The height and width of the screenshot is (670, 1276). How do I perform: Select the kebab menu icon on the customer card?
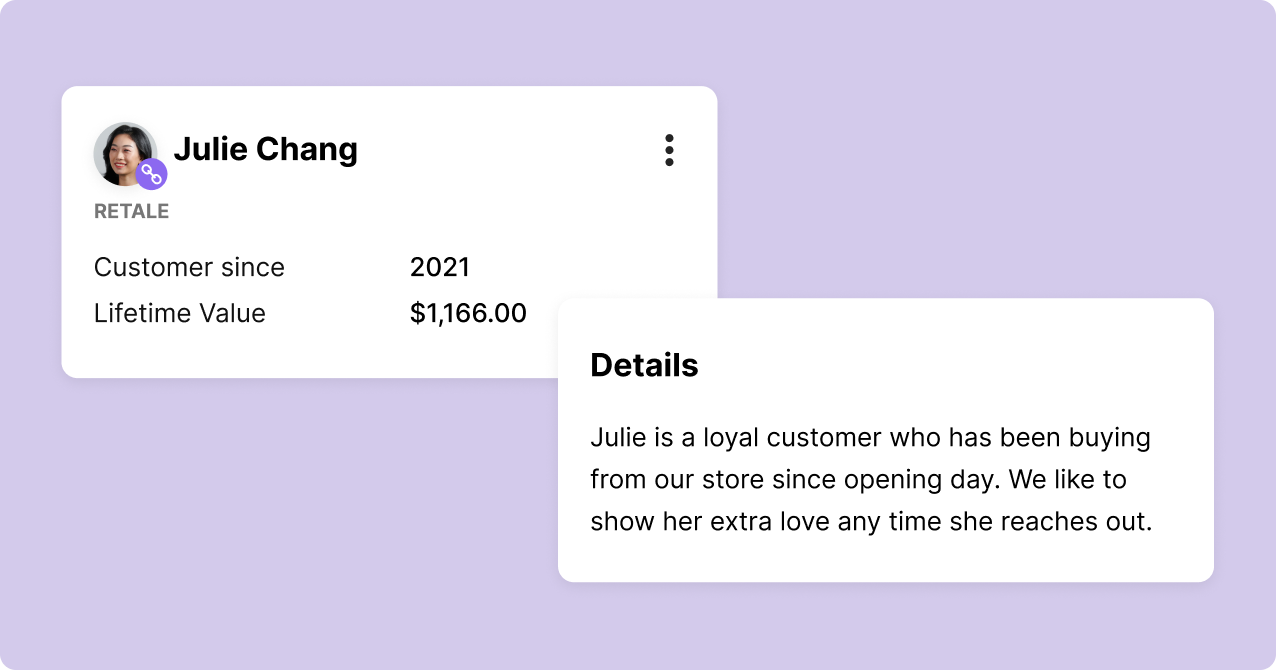point(668,150)
